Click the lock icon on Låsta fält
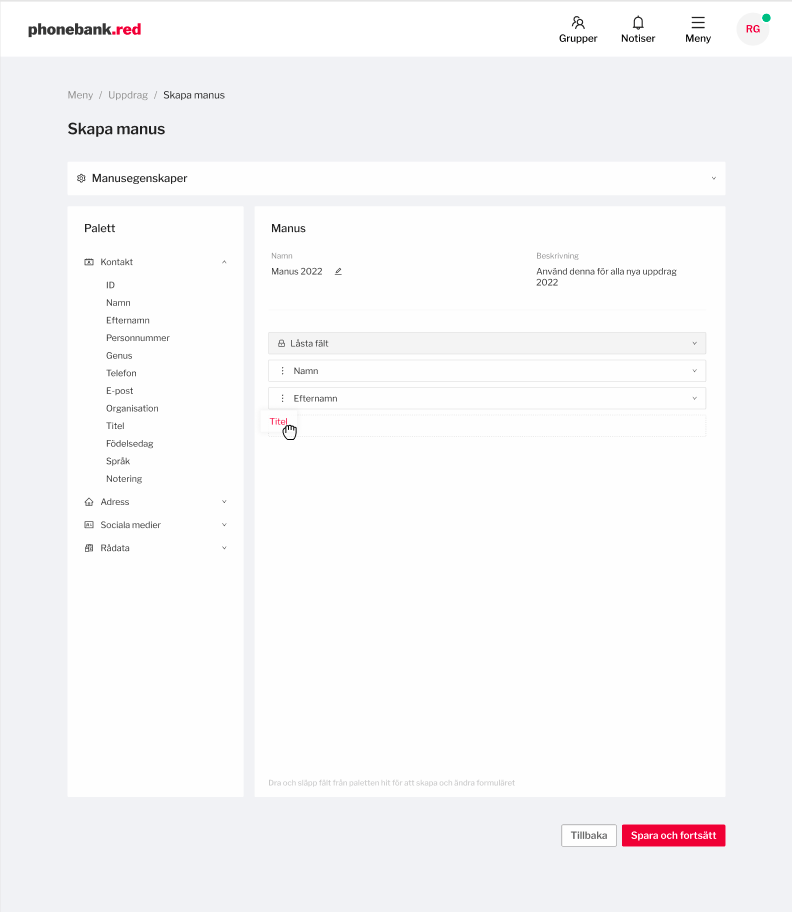Screen dimensions: 792x912 pos(281,343)
